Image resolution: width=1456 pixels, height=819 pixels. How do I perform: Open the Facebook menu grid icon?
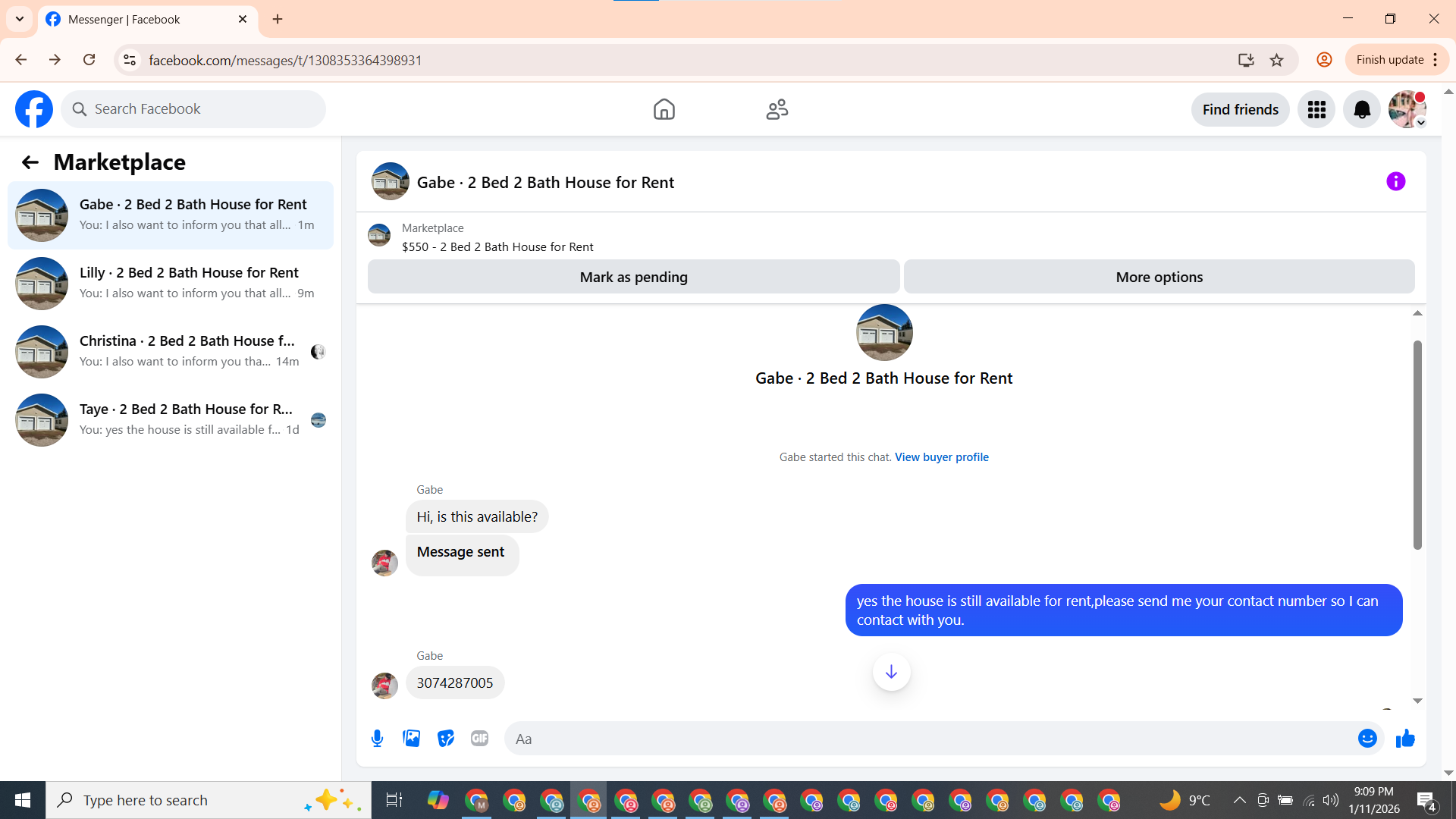pyautogui.click(x=1316, y=110)
